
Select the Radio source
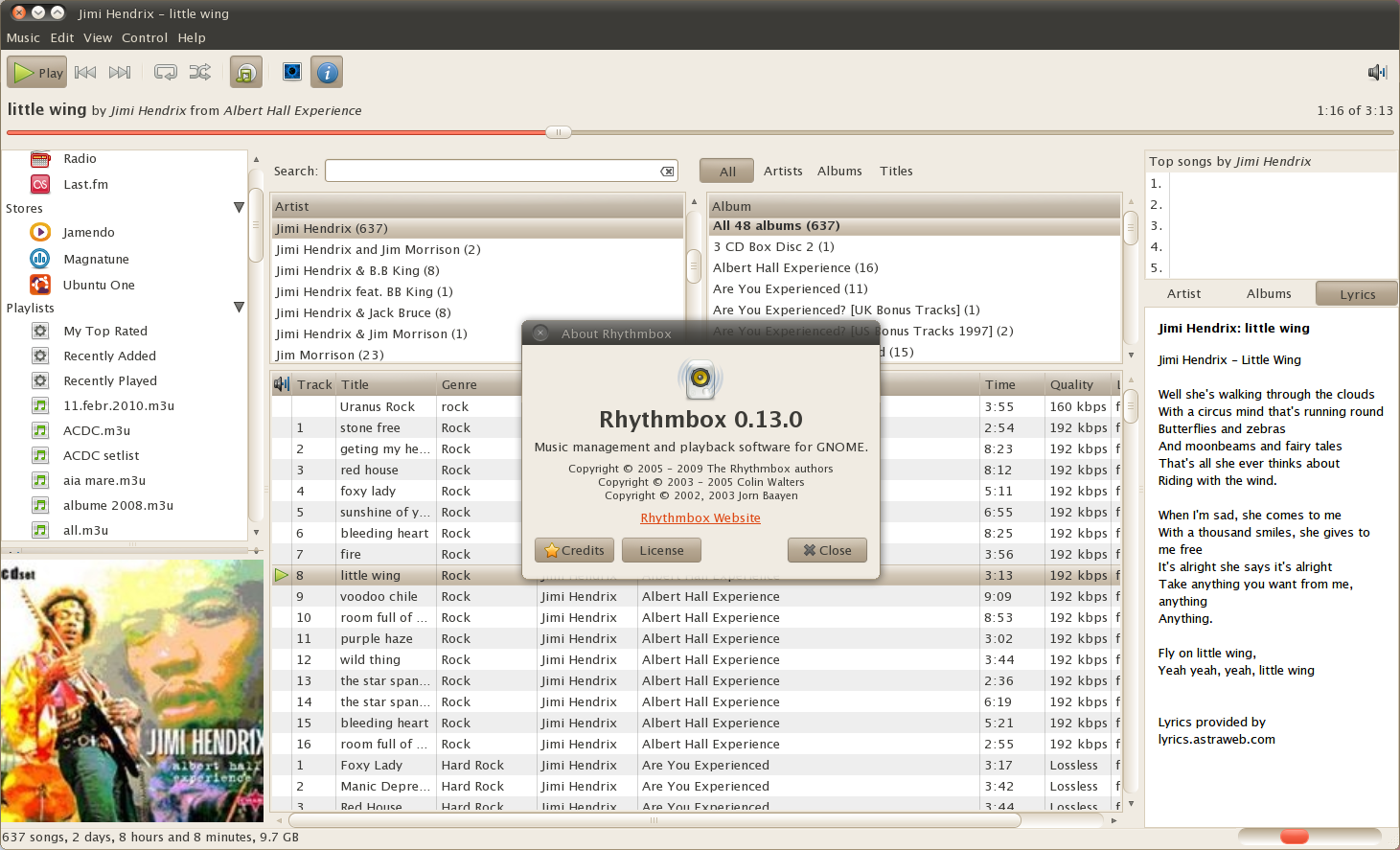pos(79,159)
